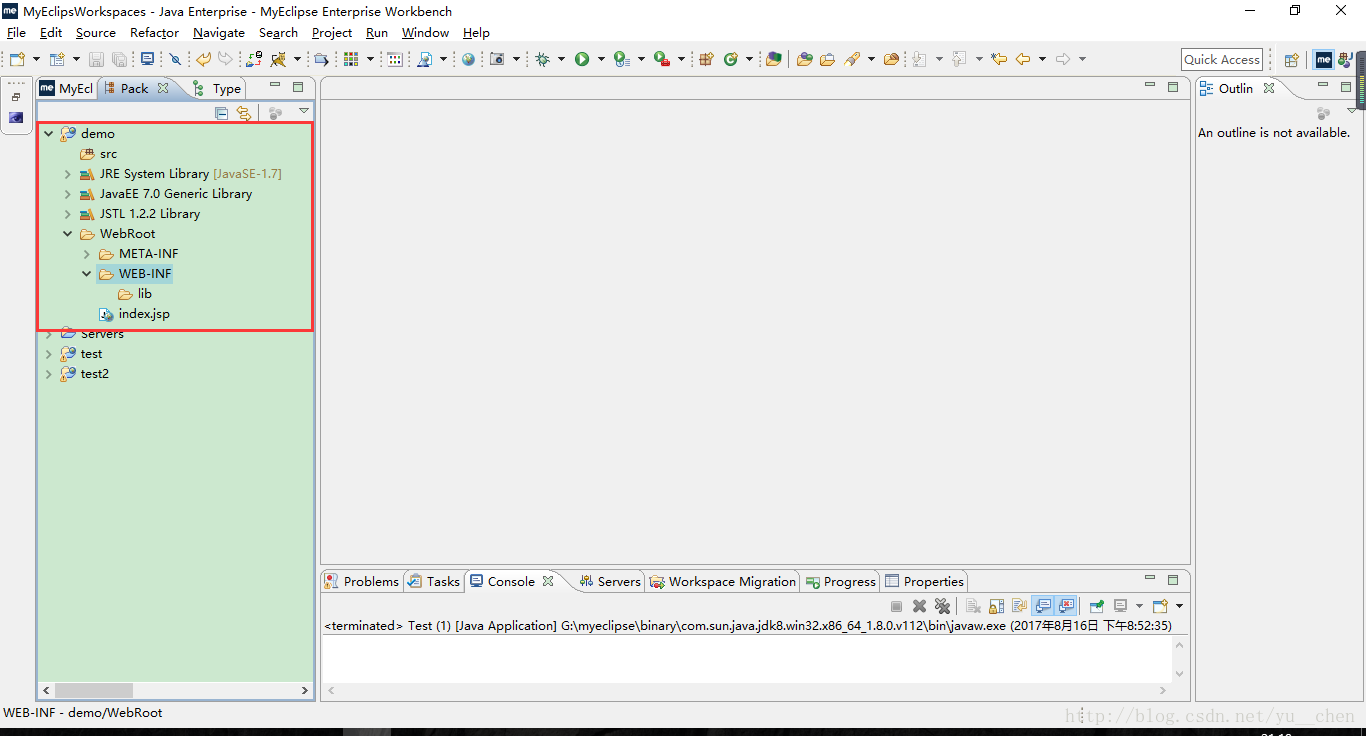Click Package Explorer horizontal scrollbar thumb
1366x736 pixels.
(94, 690)
